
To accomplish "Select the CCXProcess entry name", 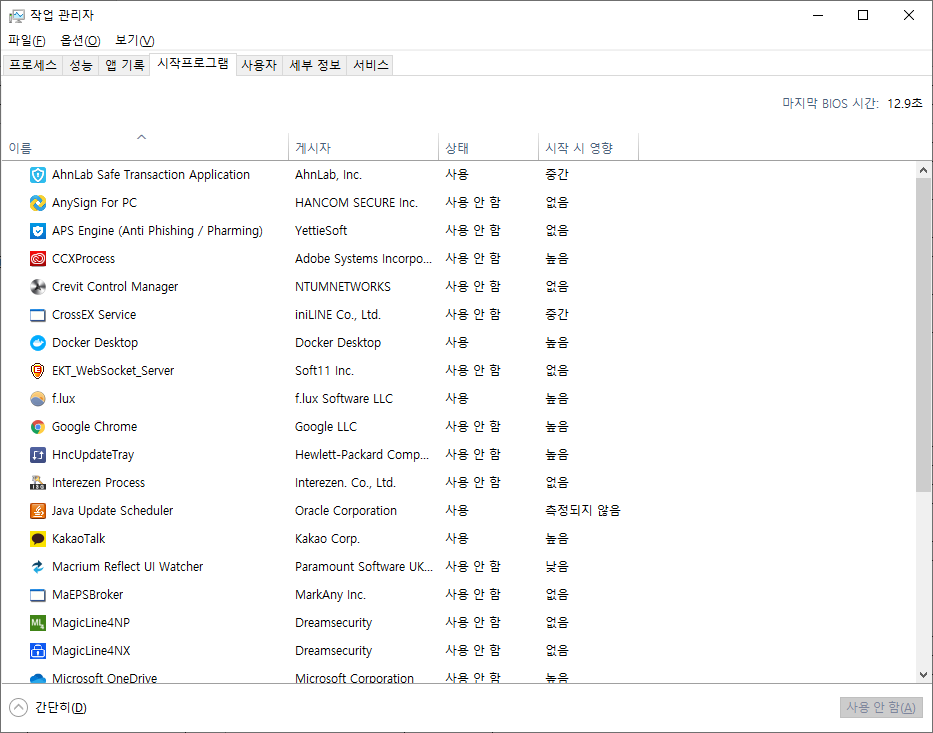I will [x=83, y=259].
